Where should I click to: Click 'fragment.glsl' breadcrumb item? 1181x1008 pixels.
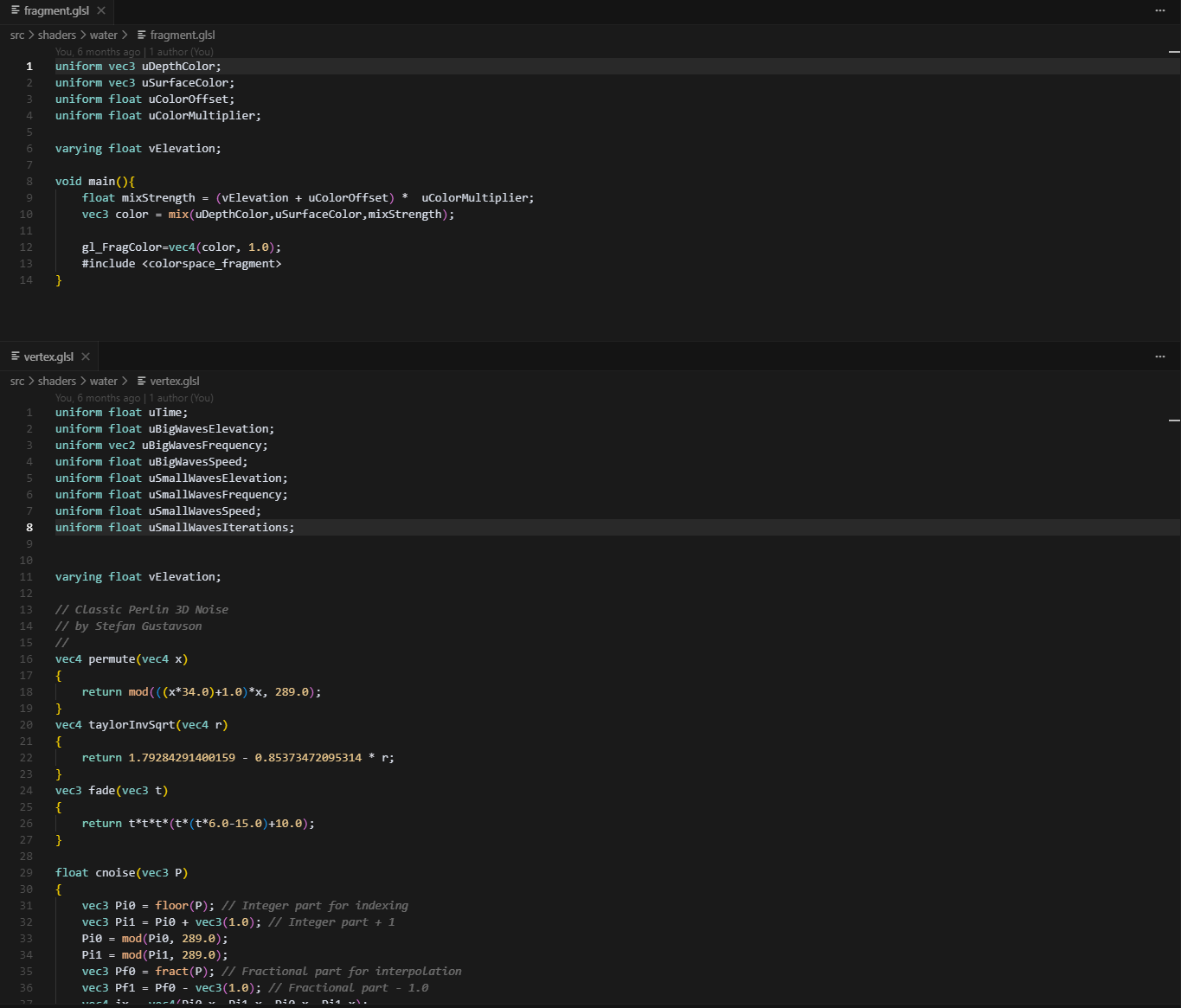[x=183, y=35]
